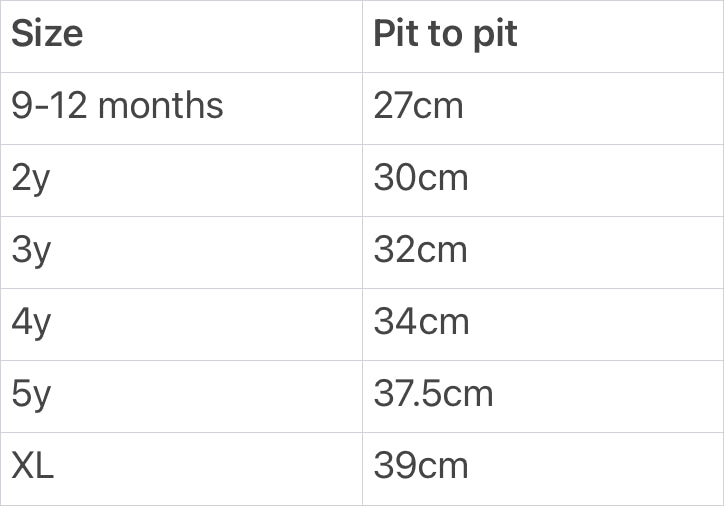Viewport: 724px width, 506px height.
Task: Click the lowercase 'pit' ending the header
Action: (x=495, y=34)
